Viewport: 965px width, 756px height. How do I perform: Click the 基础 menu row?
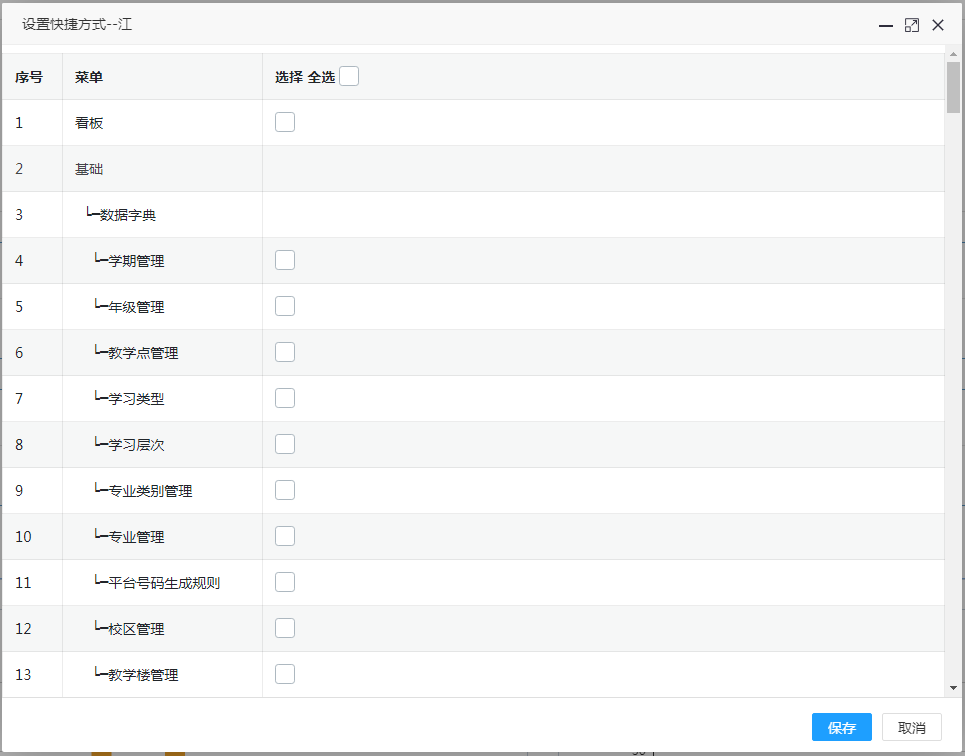point(89,169)
